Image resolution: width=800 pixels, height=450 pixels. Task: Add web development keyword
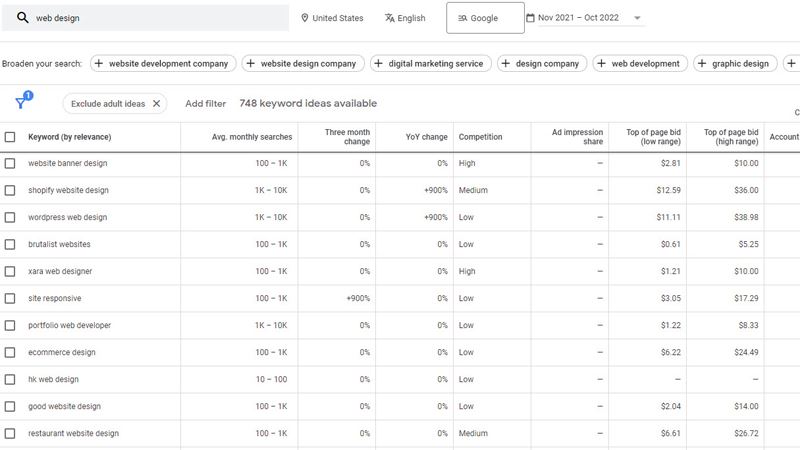640,63
